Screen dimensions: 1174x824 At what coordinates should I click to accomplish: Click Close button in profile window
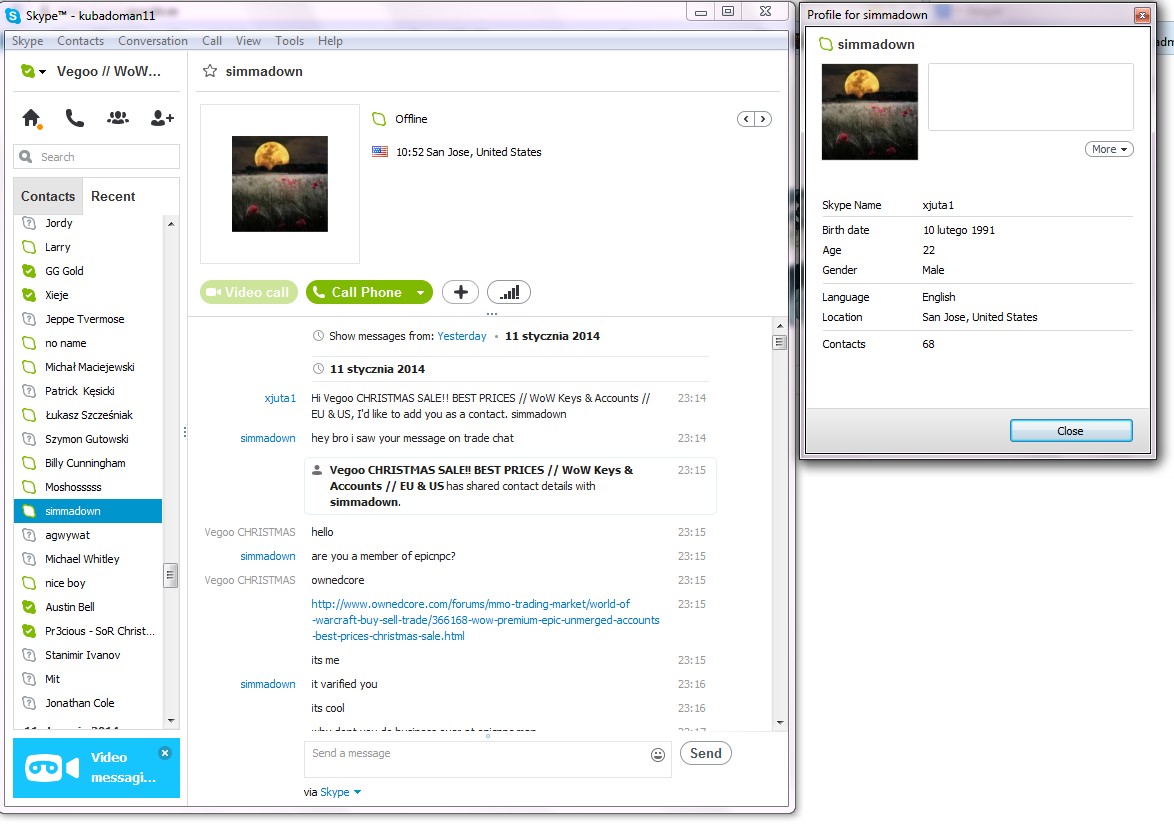click(x=1071, y=430)
